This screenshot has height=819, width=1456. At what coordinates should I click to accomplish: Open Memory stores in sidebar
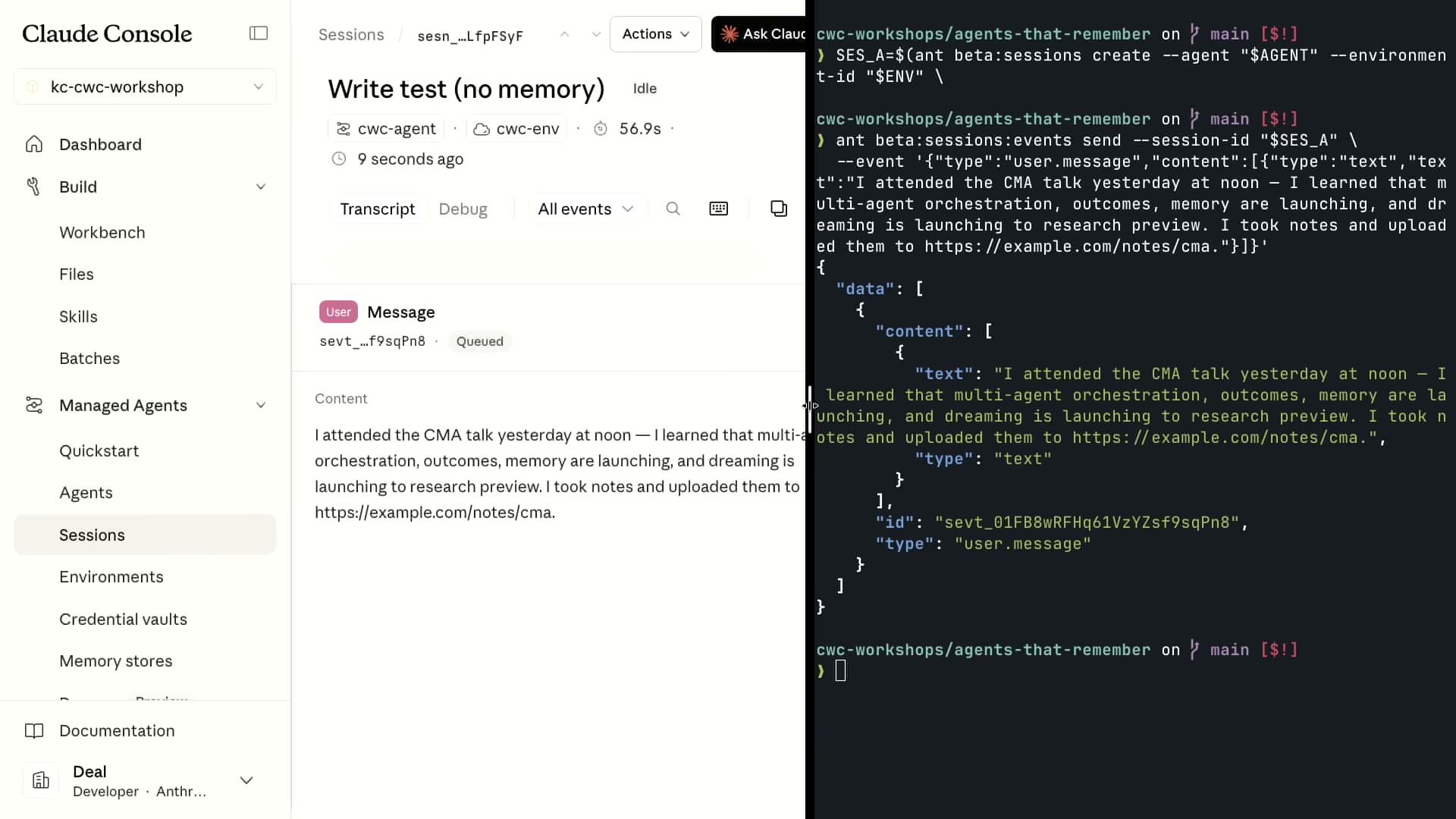(x=116, y=661)
